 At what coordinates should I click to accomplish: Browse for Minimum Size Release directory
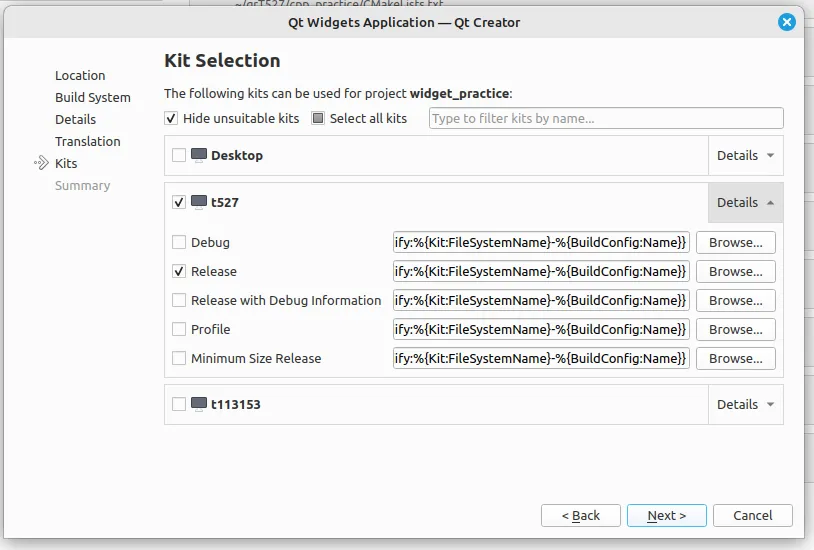[x=736, y=358]
